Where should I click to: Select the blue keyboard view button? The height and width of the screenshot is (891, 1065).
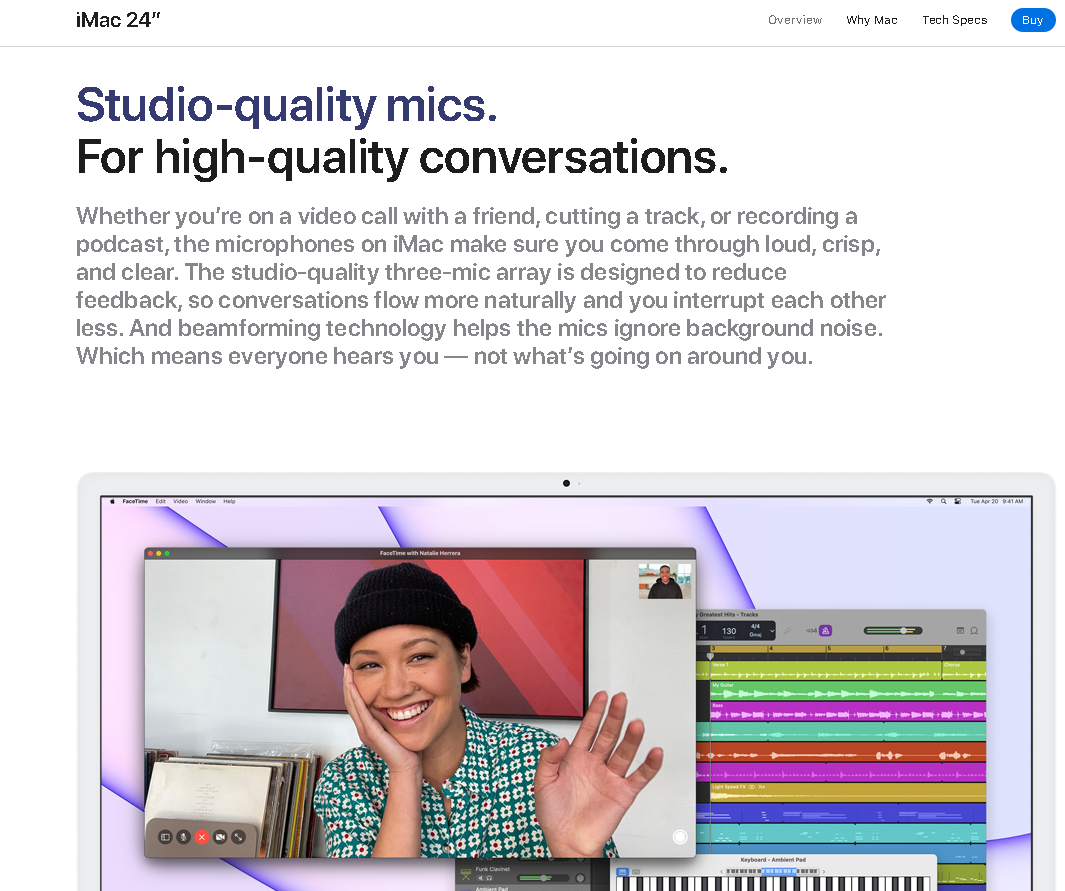click(x=621, y=871)
